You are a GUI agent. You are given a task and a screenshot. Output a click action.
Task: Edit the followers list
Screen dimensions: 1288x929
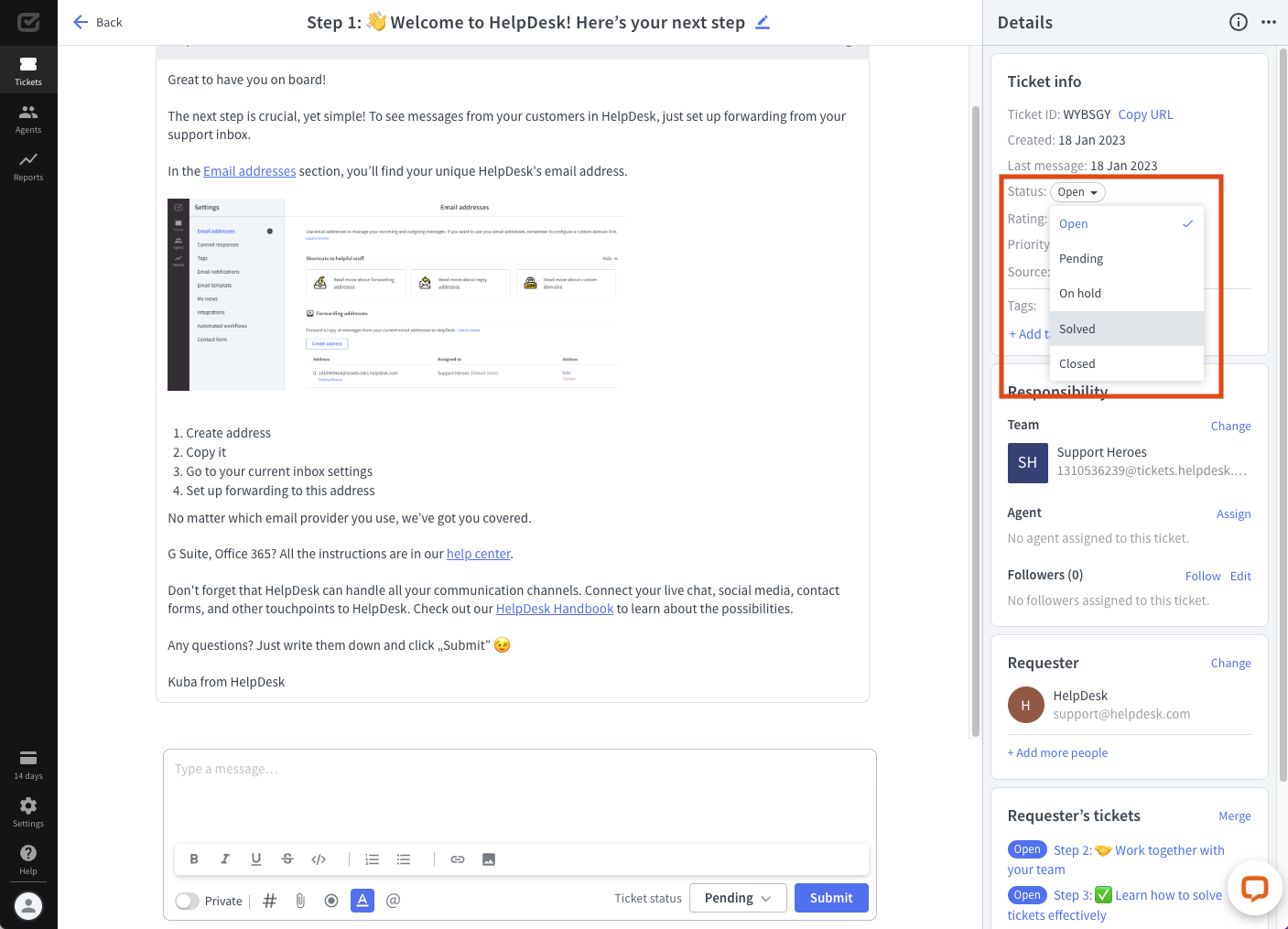click(x=1240, y=576)
